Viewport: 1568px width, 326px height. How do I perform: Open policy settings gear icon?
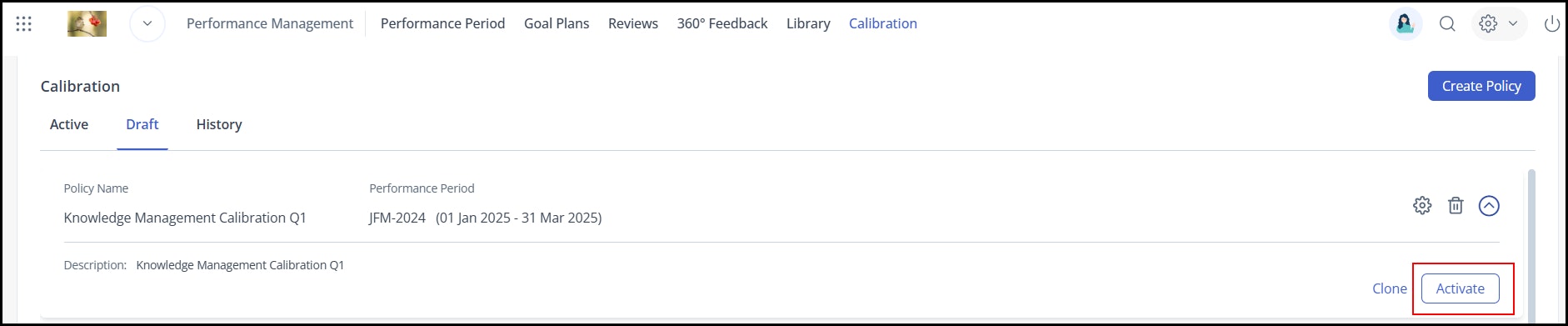pyautogui.click(x=1422, y=205)
